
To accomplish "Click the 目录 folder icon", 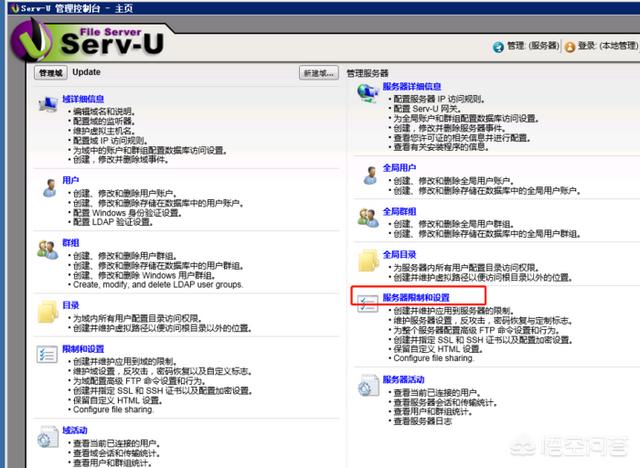I will tap(48, 312).
